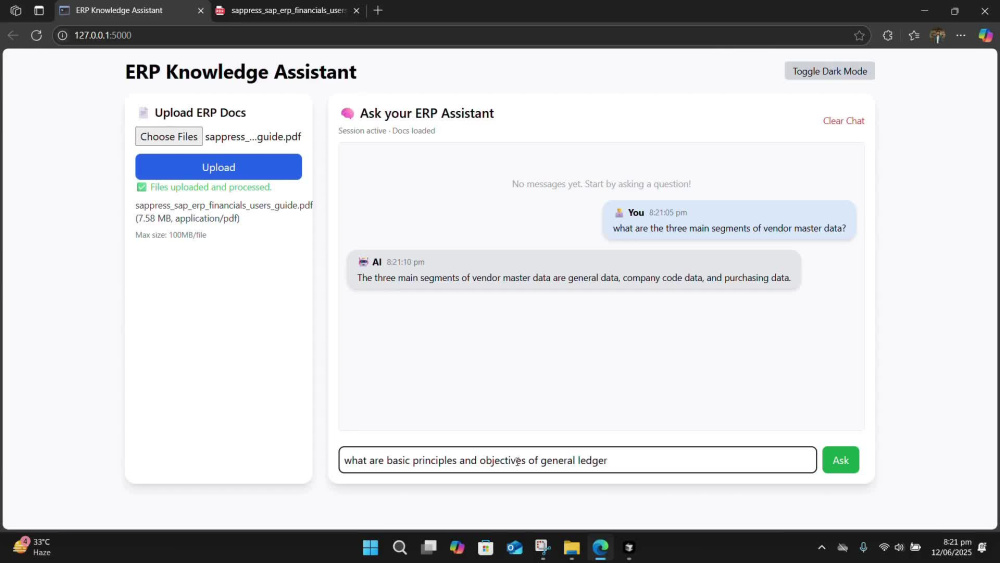Click the microphone tray icon
Image resolution: width=1000 pixels, height=563 pixels.
863,547
